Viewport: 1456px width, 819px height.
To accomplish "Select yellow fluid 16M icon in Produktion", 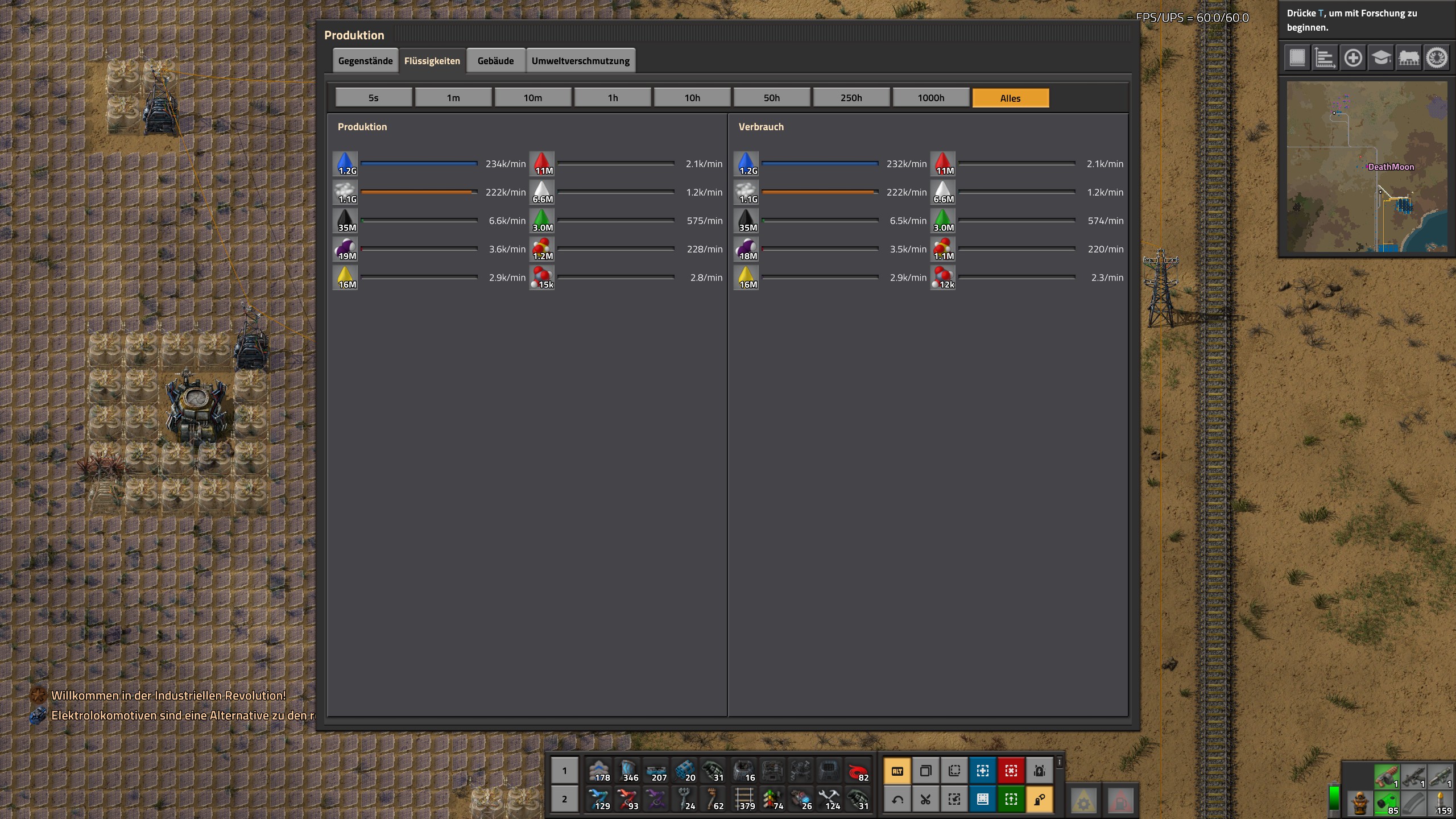I will point(346,278).
